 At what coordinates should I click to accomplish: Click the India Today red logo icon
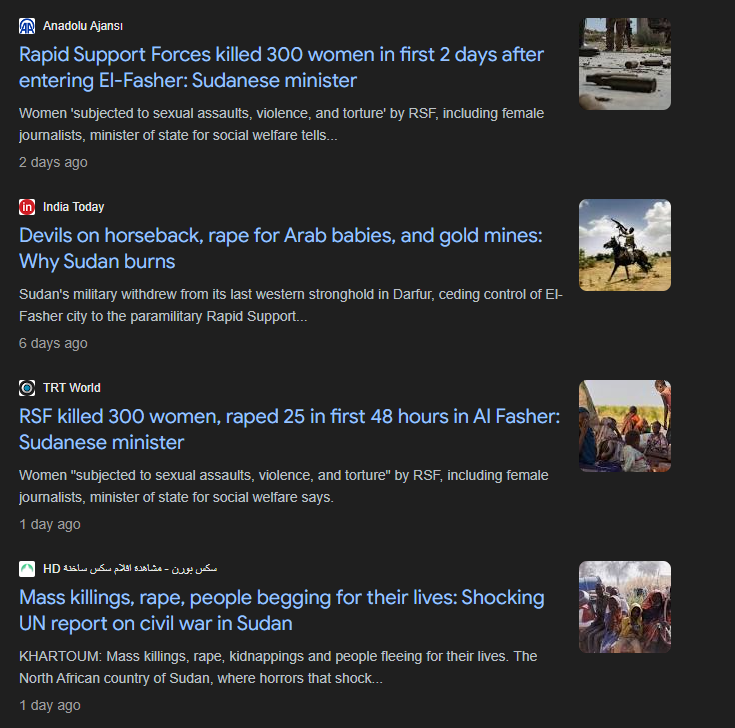pyautogui.click(x=27, y=207)
